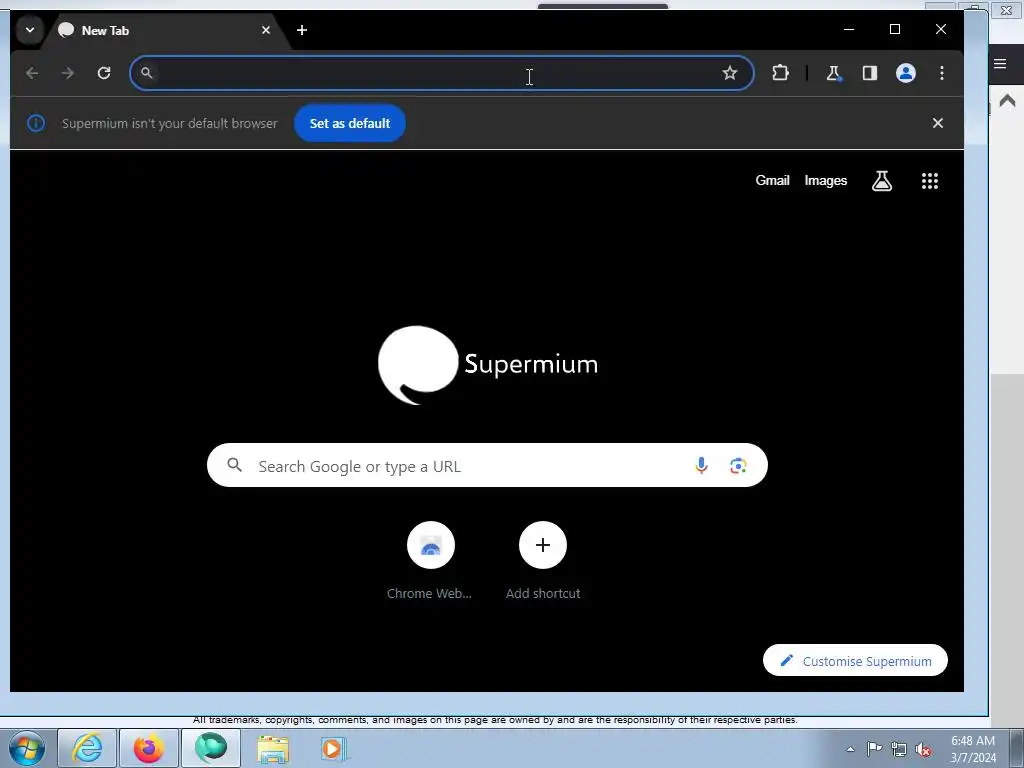This screenshot has width=1024, height=768.
Task: Click the magnifier in the page search box
Action: pos(234,465)
